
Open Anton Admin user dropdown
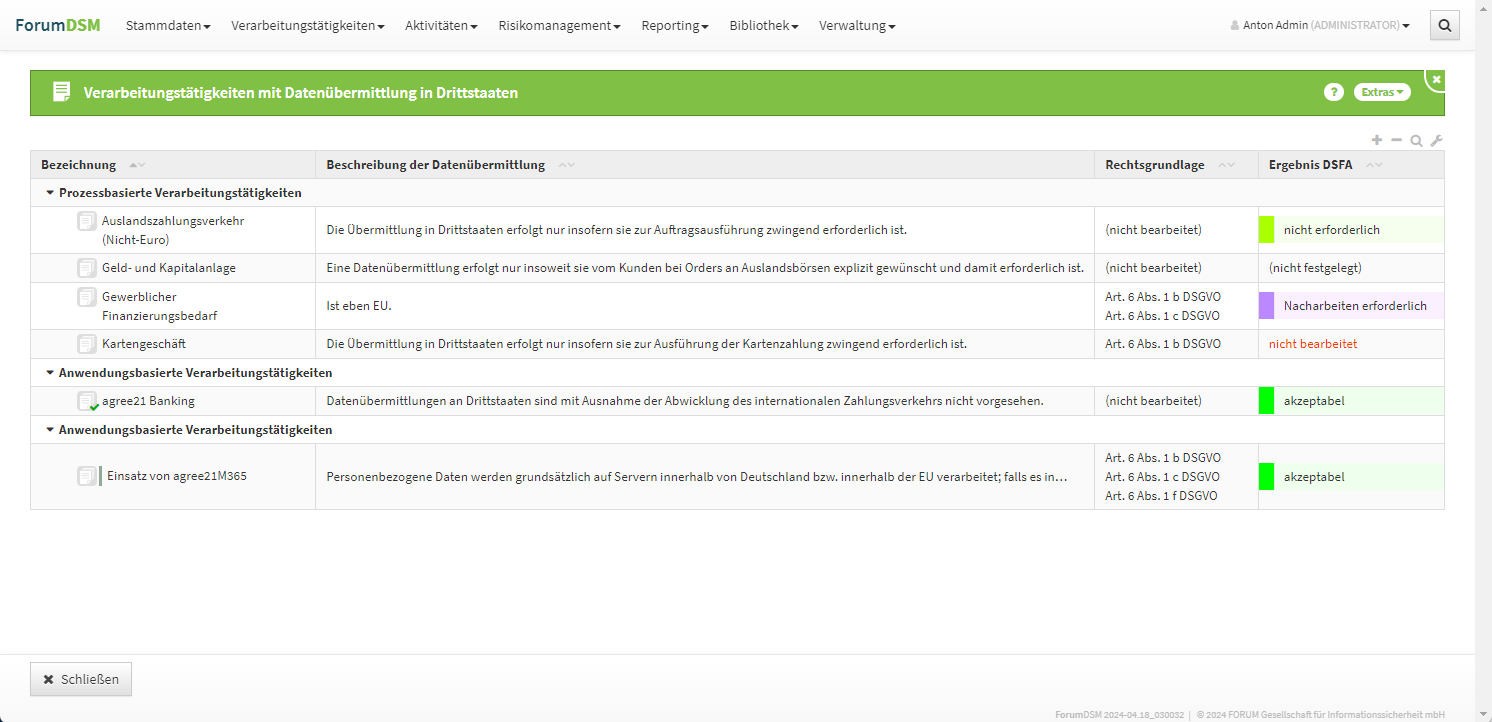1320,26
